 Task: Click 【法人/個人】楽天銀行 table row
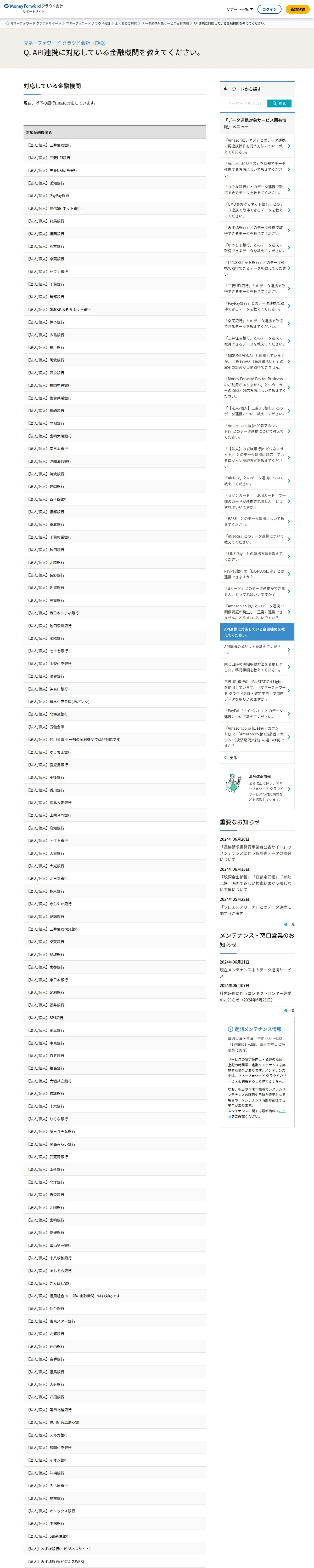pyautogui.click(x=115, y=942)
